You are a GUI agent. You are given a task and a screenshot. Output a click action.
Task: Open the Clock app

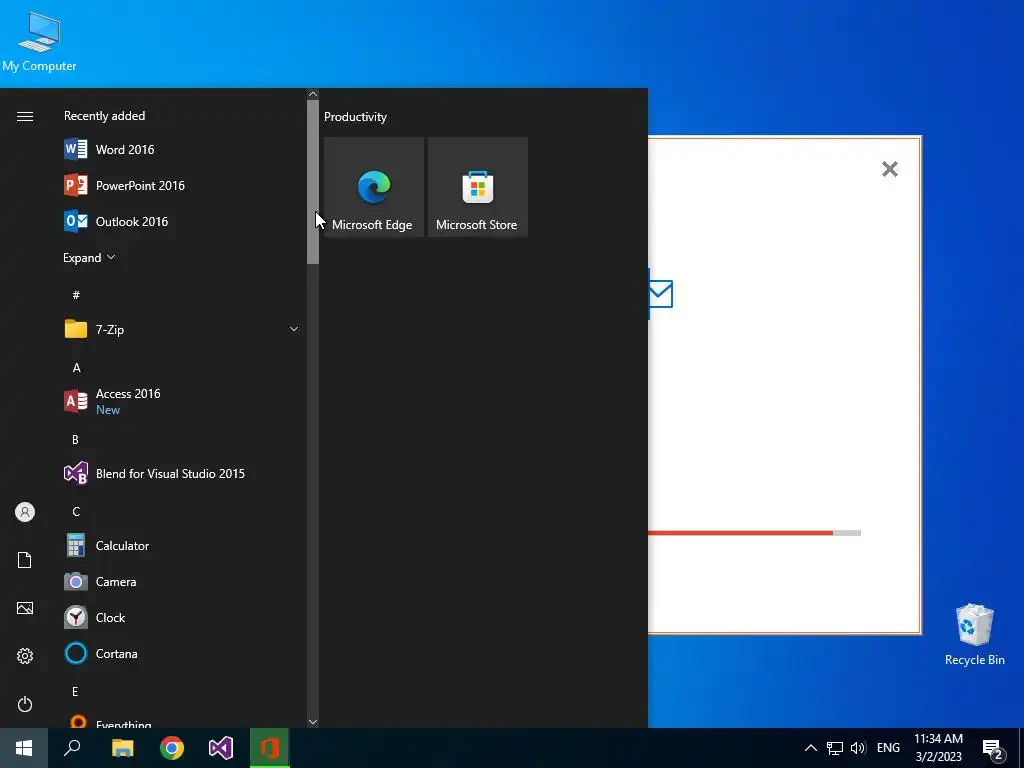click(x=183, y=617)
